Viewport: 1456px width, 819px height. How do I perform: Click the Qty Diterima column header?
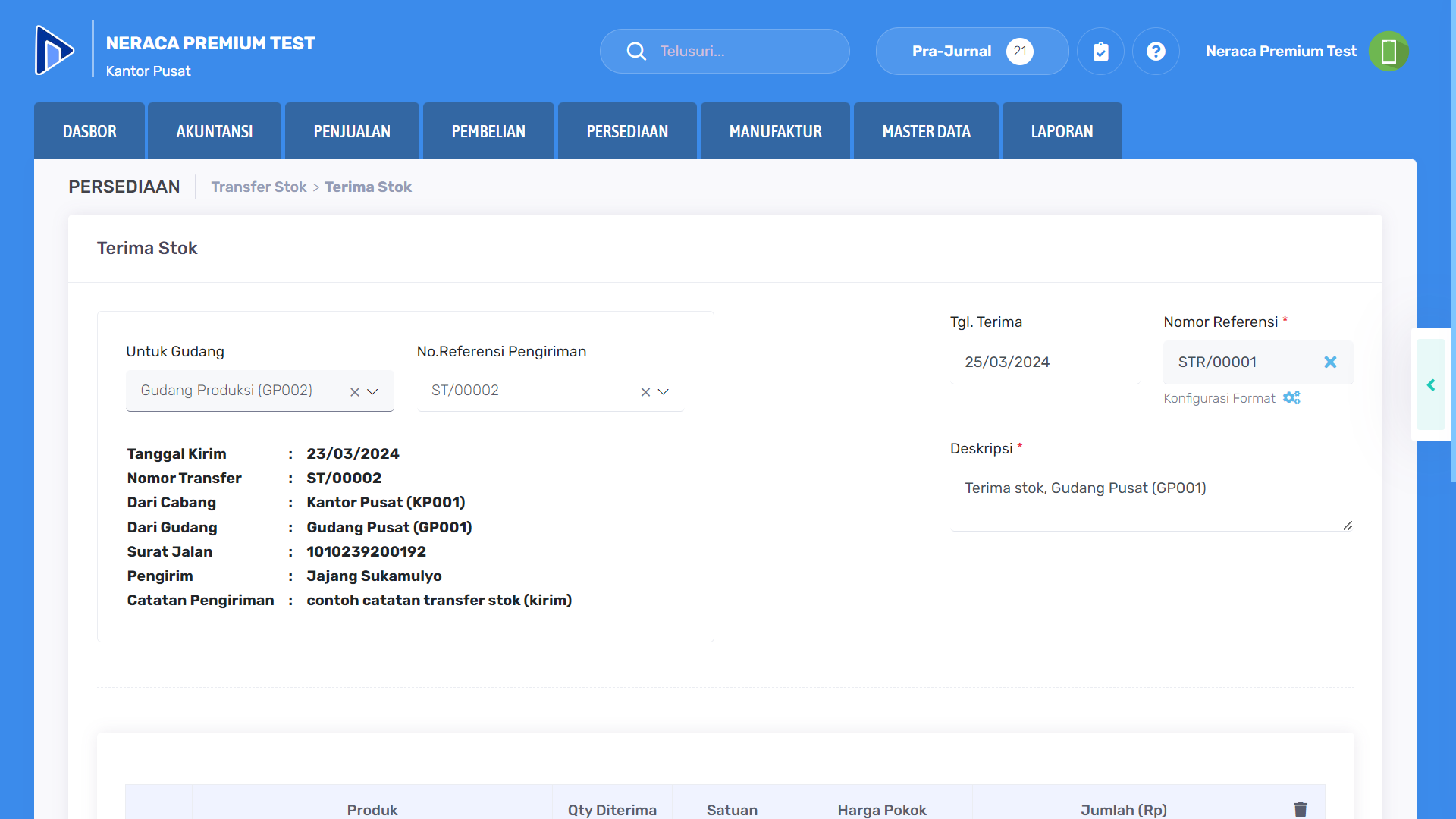pyautogui.click(x=612, y=810)
